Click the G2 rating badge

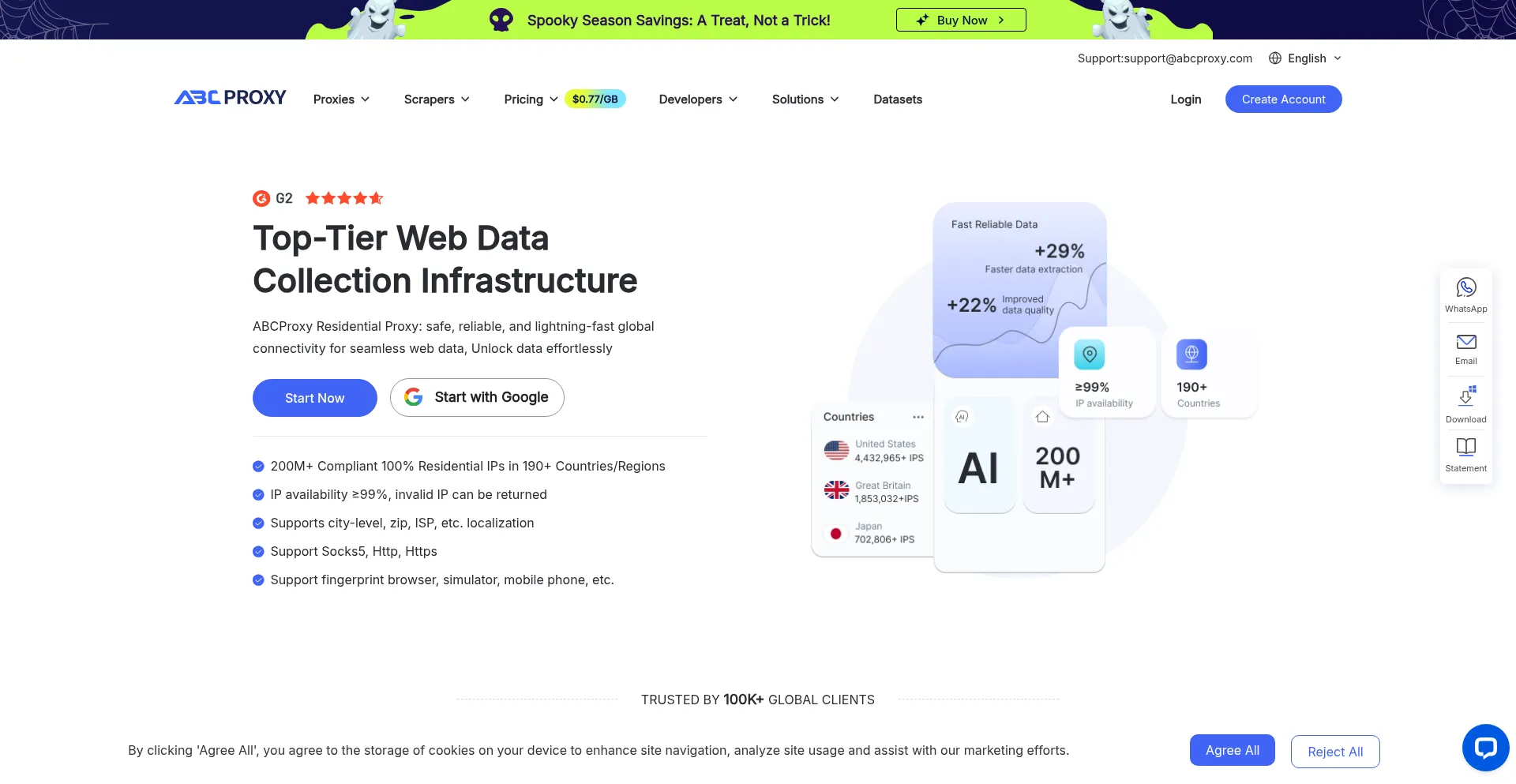[273, 198]
